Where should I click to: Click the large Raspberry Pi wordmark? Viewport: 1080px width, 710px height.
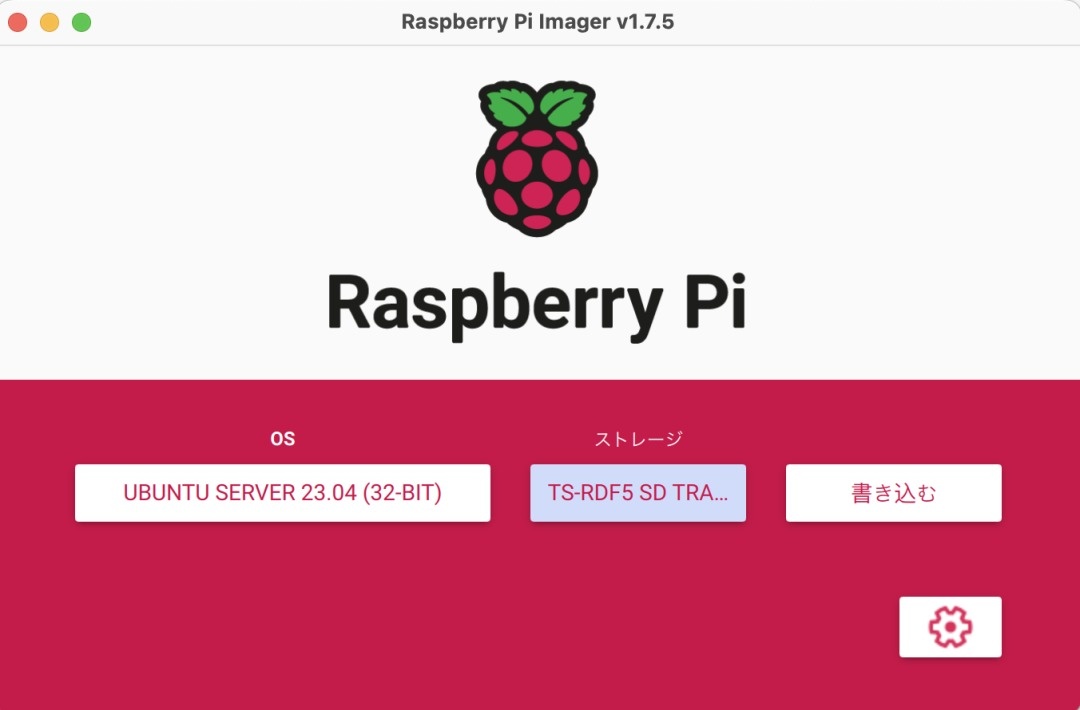tap(537, 304)
